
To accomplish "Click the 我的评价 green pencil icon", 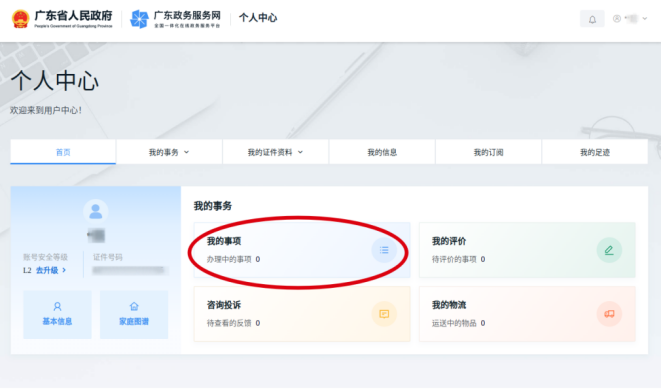I will 609,250.
